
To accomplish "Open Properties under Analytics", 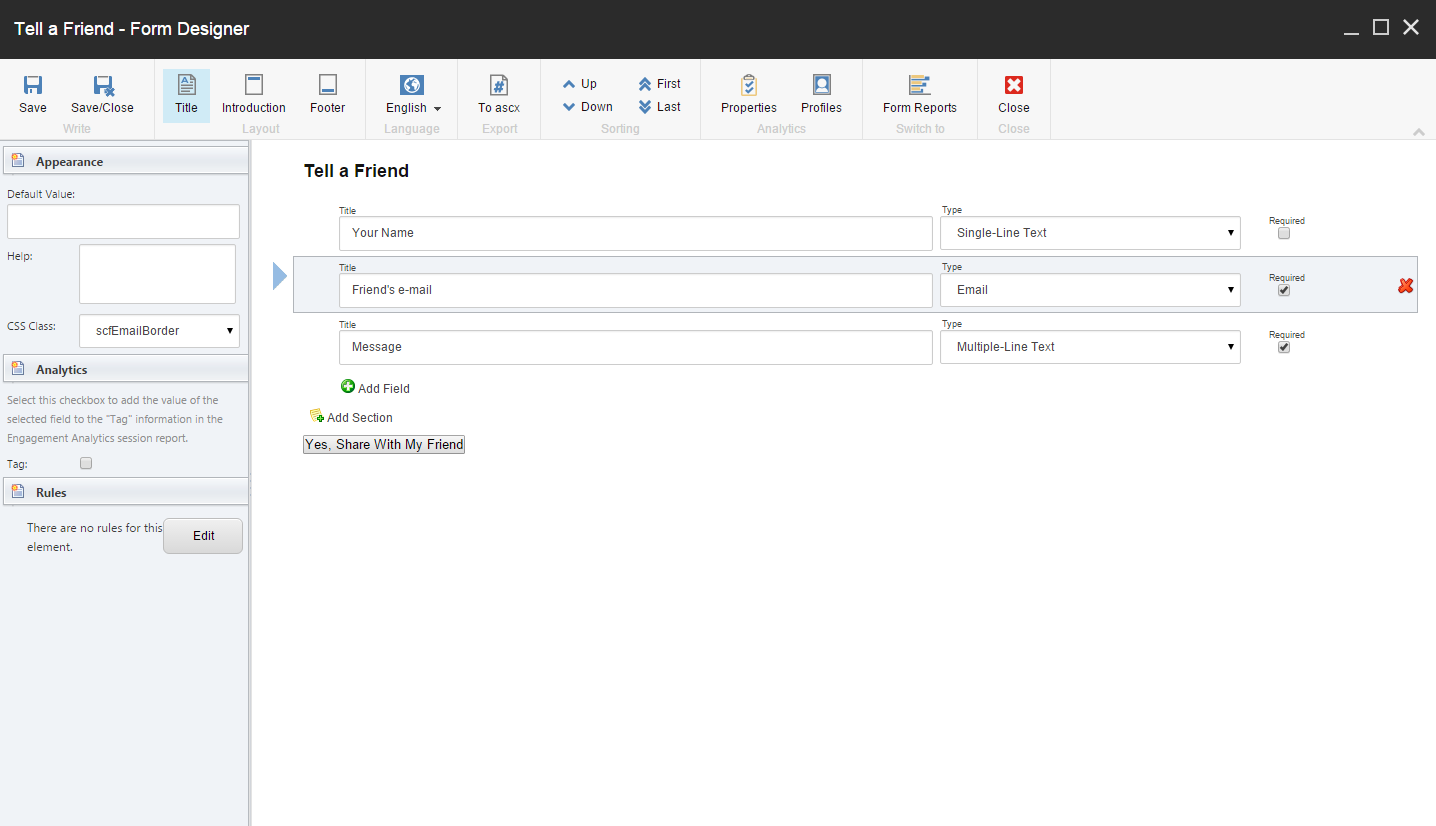I will (x=748, y=95).
